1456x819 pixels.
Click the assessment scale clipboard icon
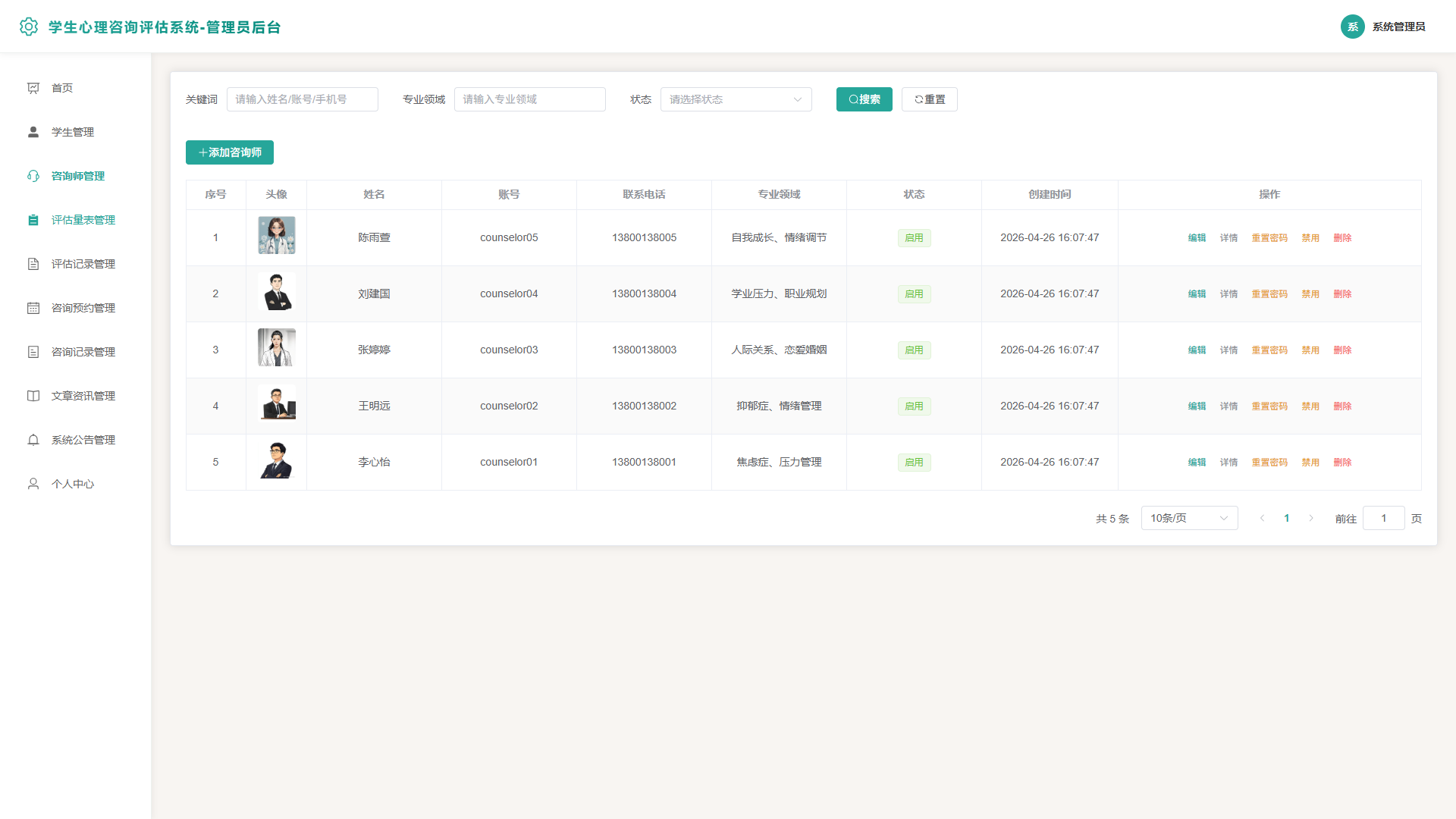[x=33, y=220]
